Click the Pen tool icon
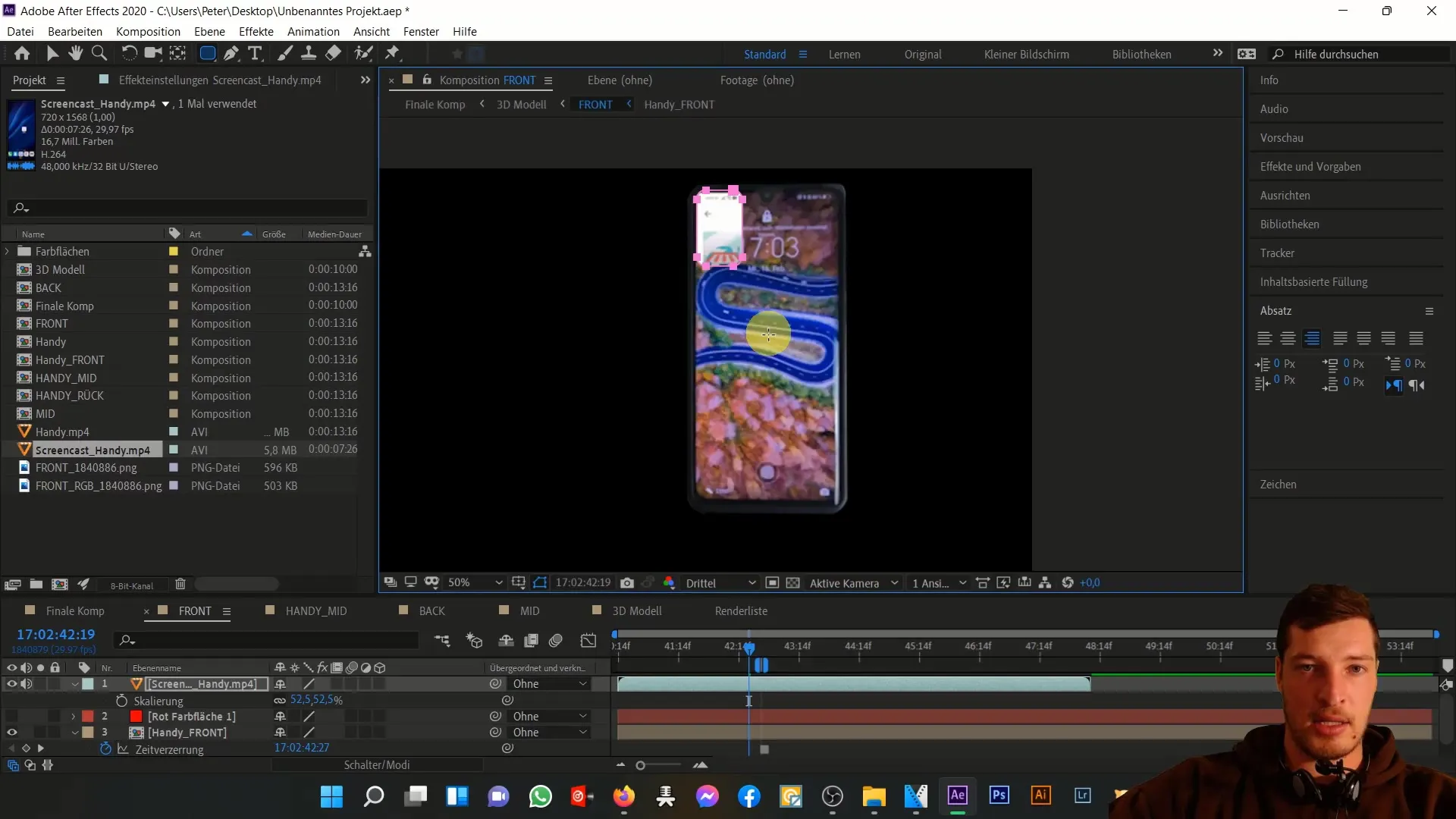Screen dimensions: 1456x819 pyautogui.click(x=231, y=54)
